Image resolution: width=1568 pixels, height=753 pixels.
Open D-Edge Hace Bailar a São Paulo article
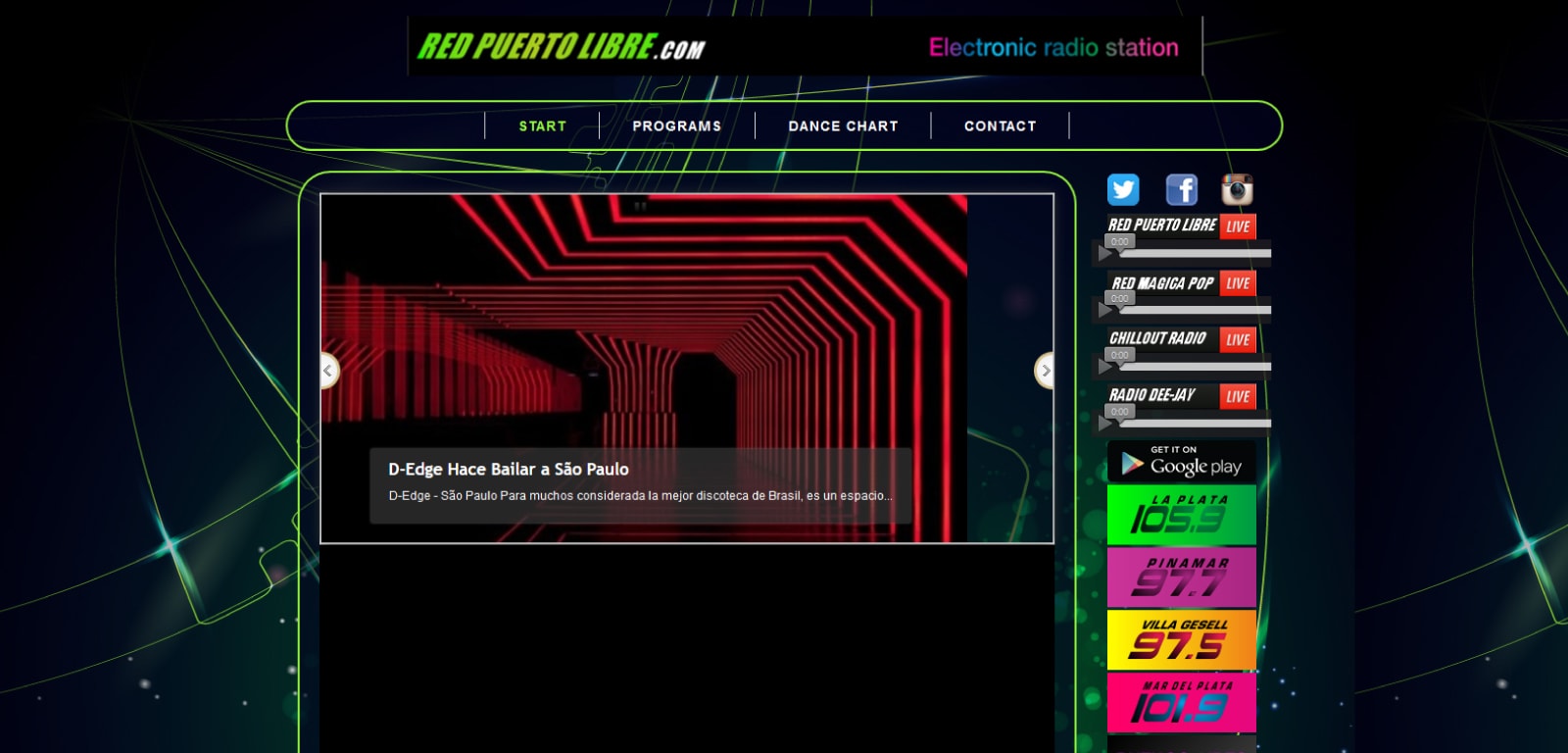click(509, 469)
